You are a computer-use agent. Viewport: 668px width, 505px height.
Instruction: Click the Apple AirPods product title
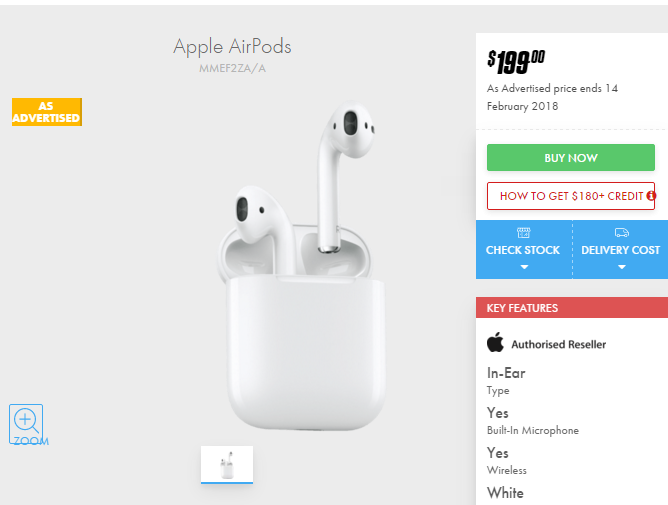tap(232, 46)
